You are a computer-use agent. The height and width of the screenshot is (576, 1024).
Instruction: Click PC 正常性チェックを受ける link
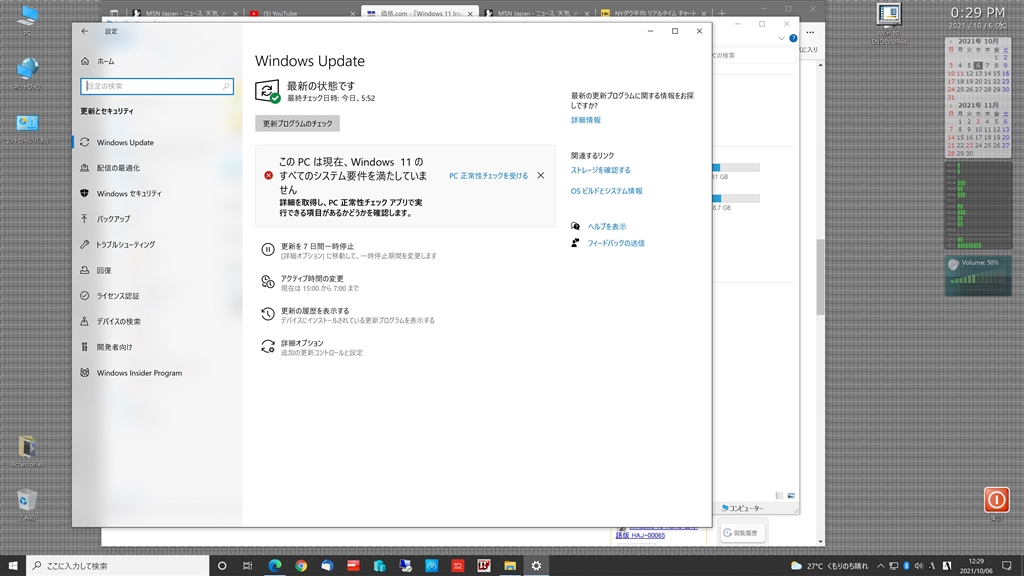(x=488, y=176)
